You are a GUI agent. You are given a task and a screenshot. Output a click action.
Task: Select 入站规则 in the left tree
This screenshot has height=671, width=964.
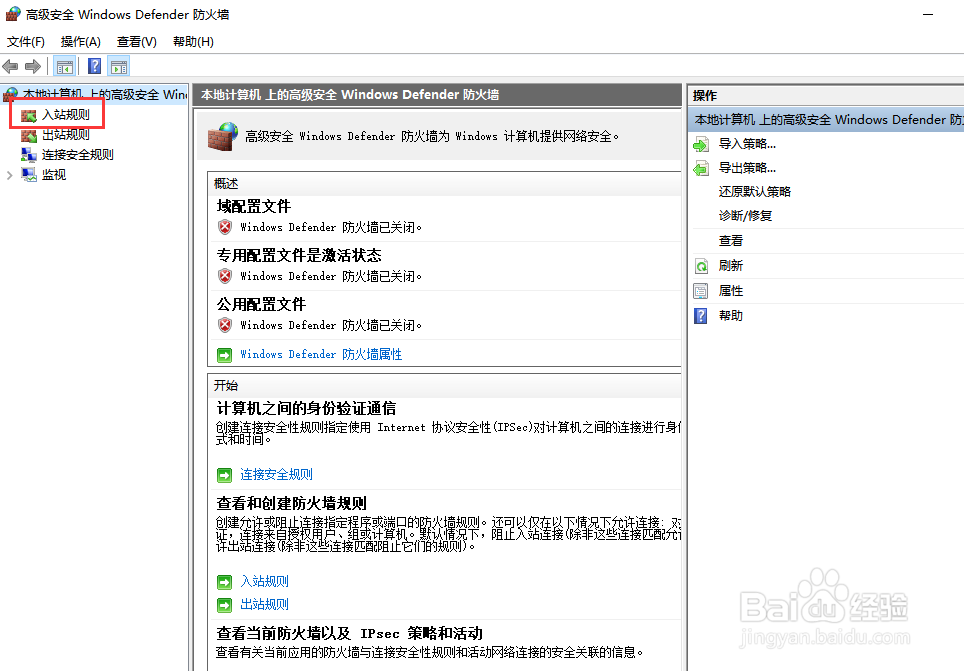pyautogui.click(x=66, y=115)
